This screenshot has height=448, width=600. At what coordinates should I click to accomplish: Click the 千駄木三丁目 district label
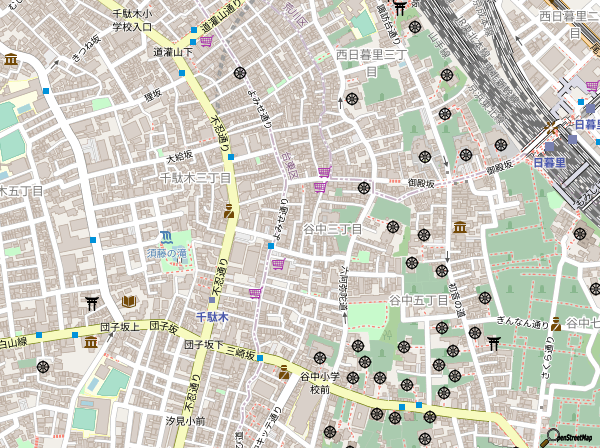click(x=195, y=177)
